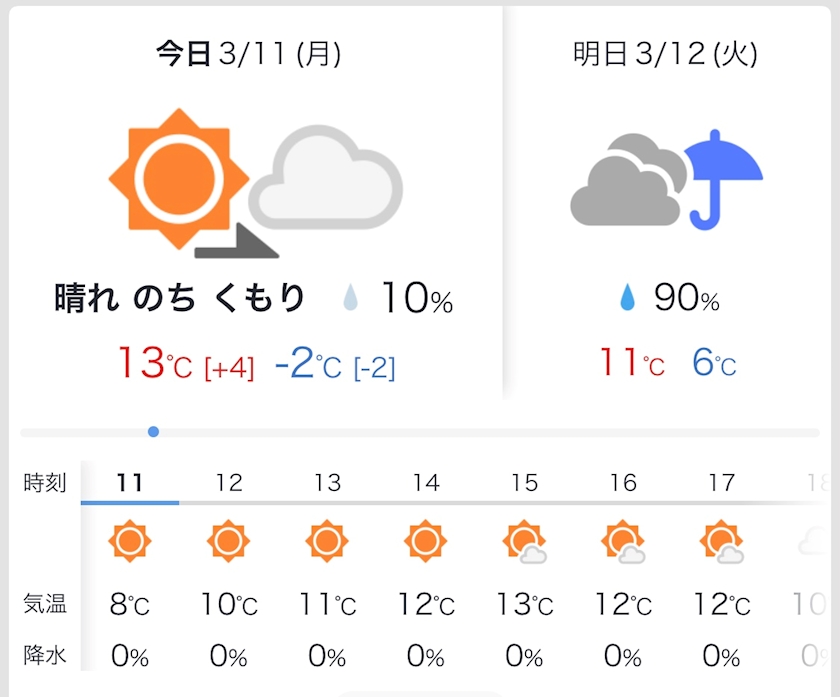
Task: Click the blue raindrop beside 90%
Action: coord(627,297)
